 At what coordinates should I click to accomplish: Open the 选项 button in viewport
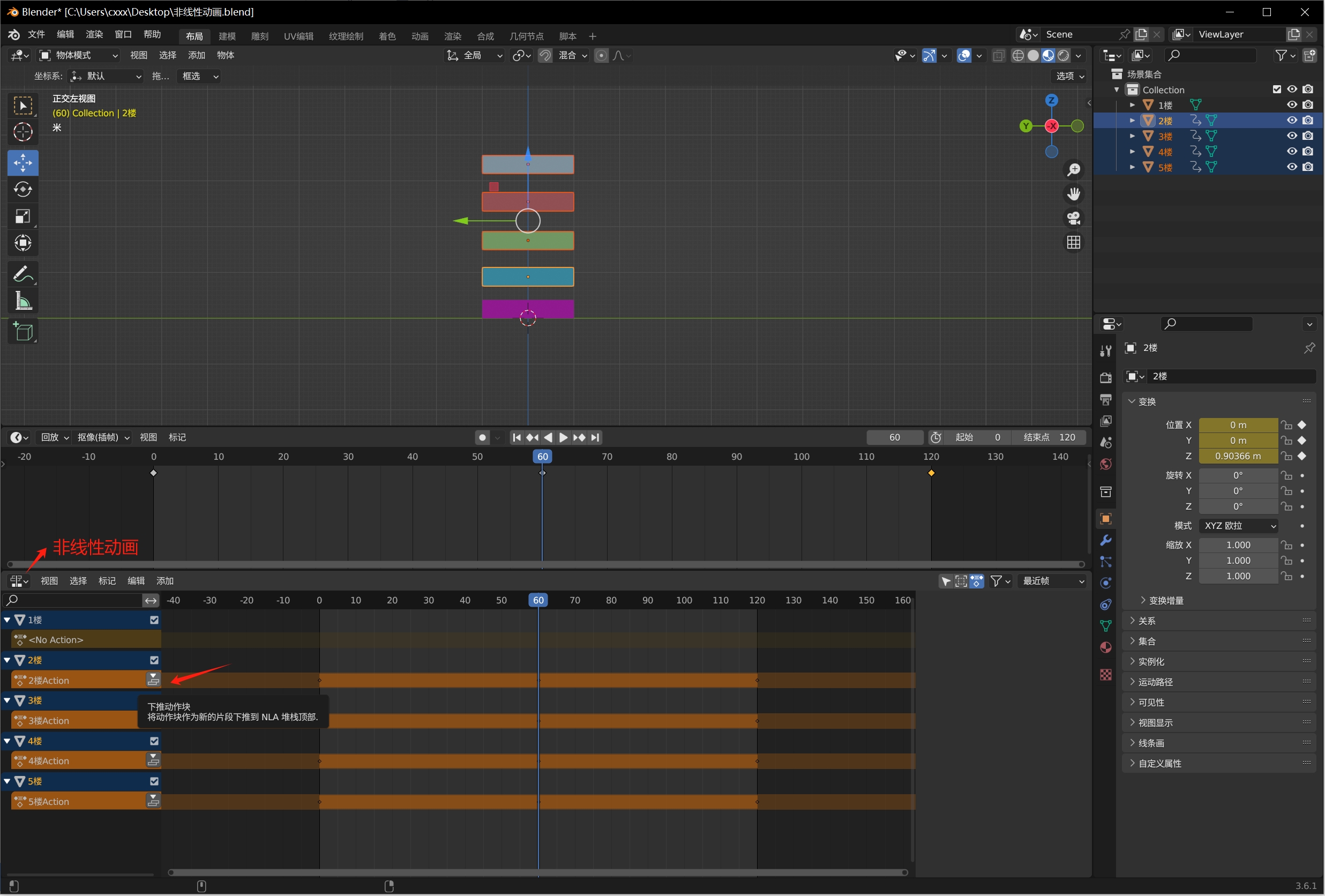tap(1069, 76)
